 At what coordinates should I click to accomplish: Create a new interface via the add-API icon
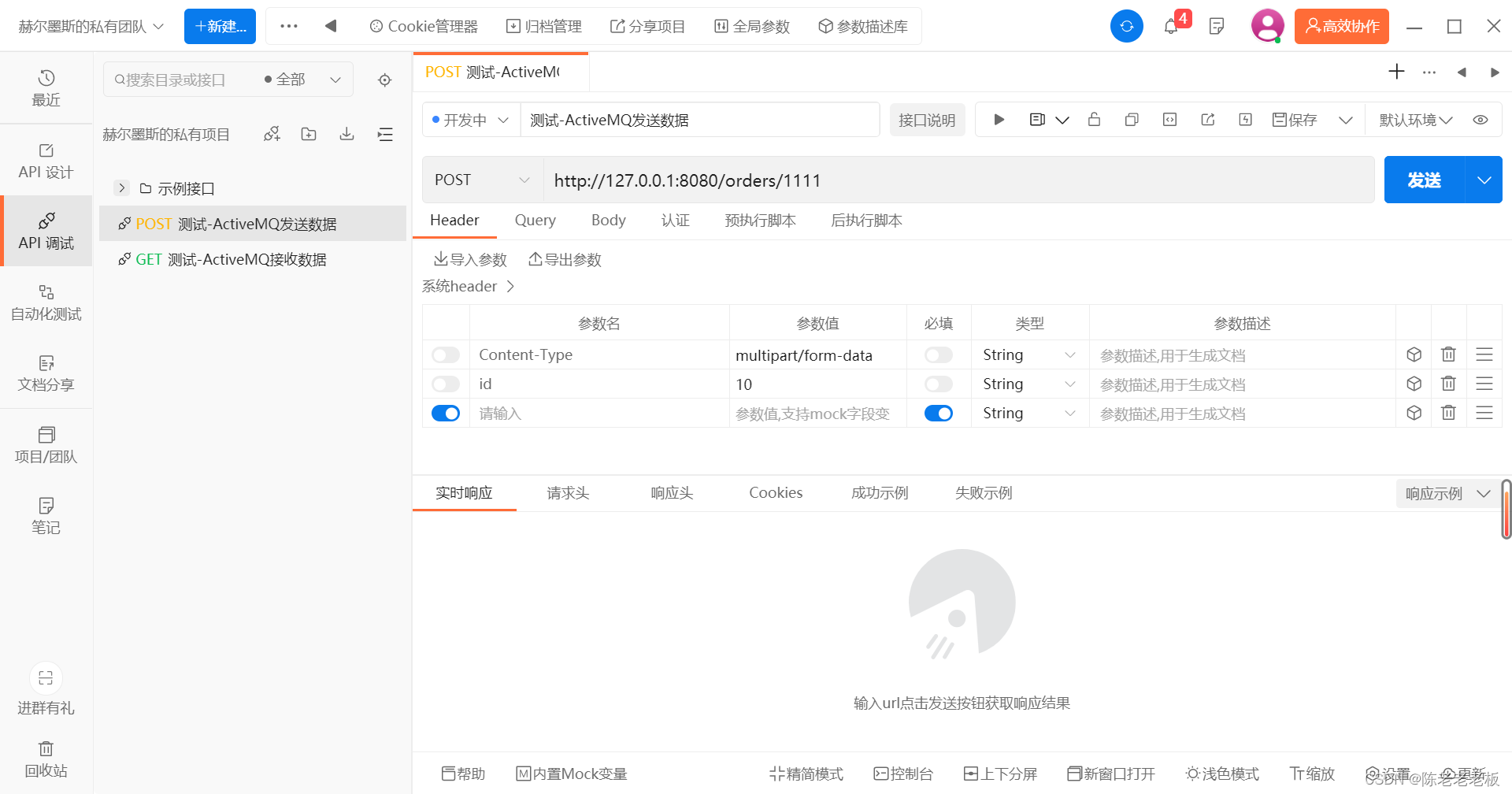272,134
